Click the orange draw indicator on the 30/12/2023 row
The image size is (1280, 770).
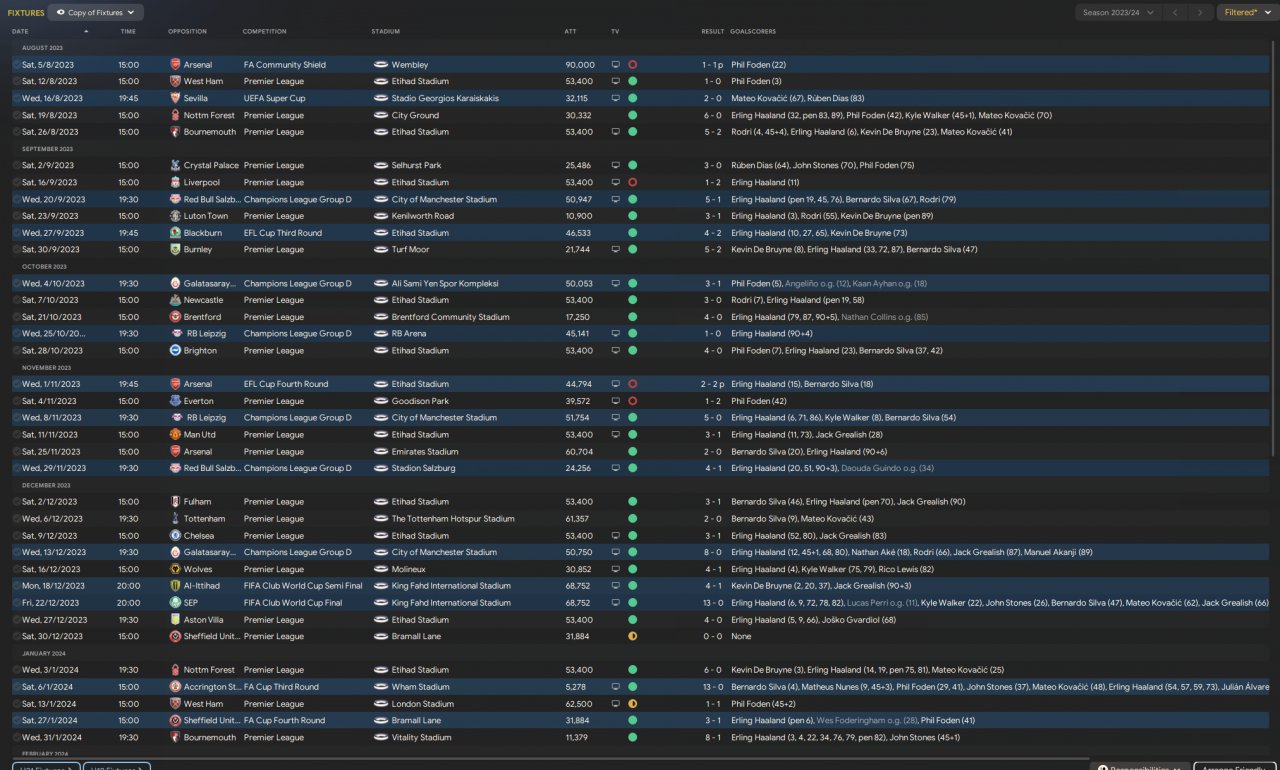pos(632,637)
